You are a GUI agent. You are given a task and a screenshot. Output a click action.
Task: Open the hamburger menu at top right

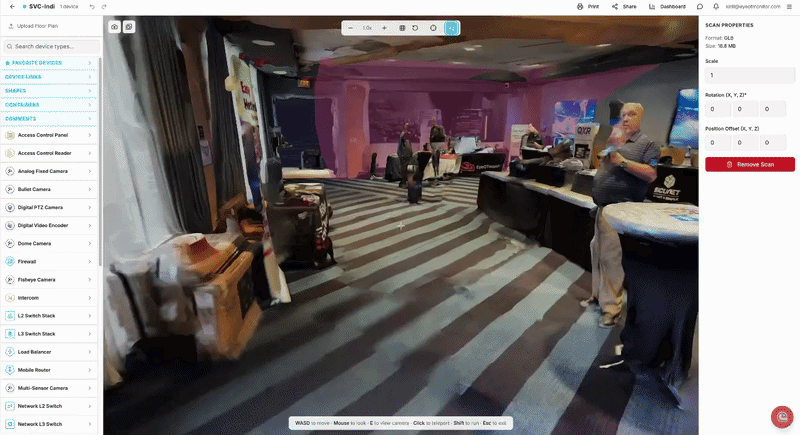(789, 7)
